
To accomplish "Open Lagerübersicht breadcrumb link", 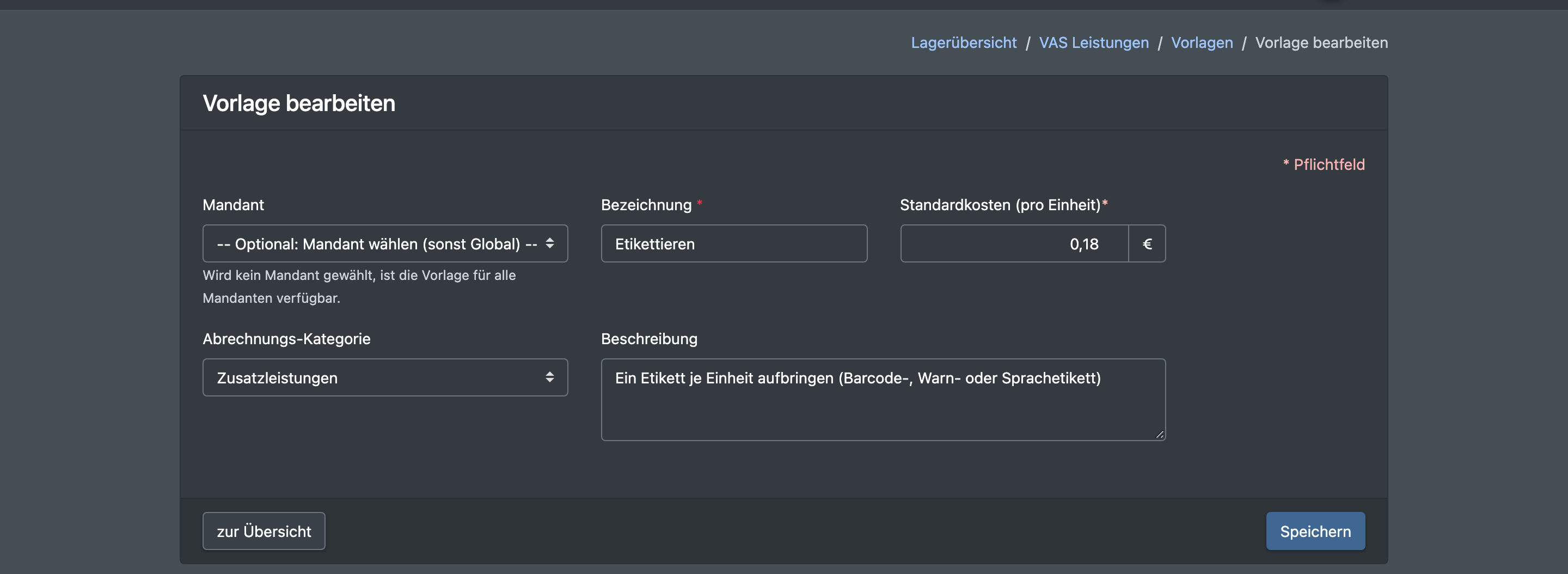I will pyautogui.click(x=964, y=42).
